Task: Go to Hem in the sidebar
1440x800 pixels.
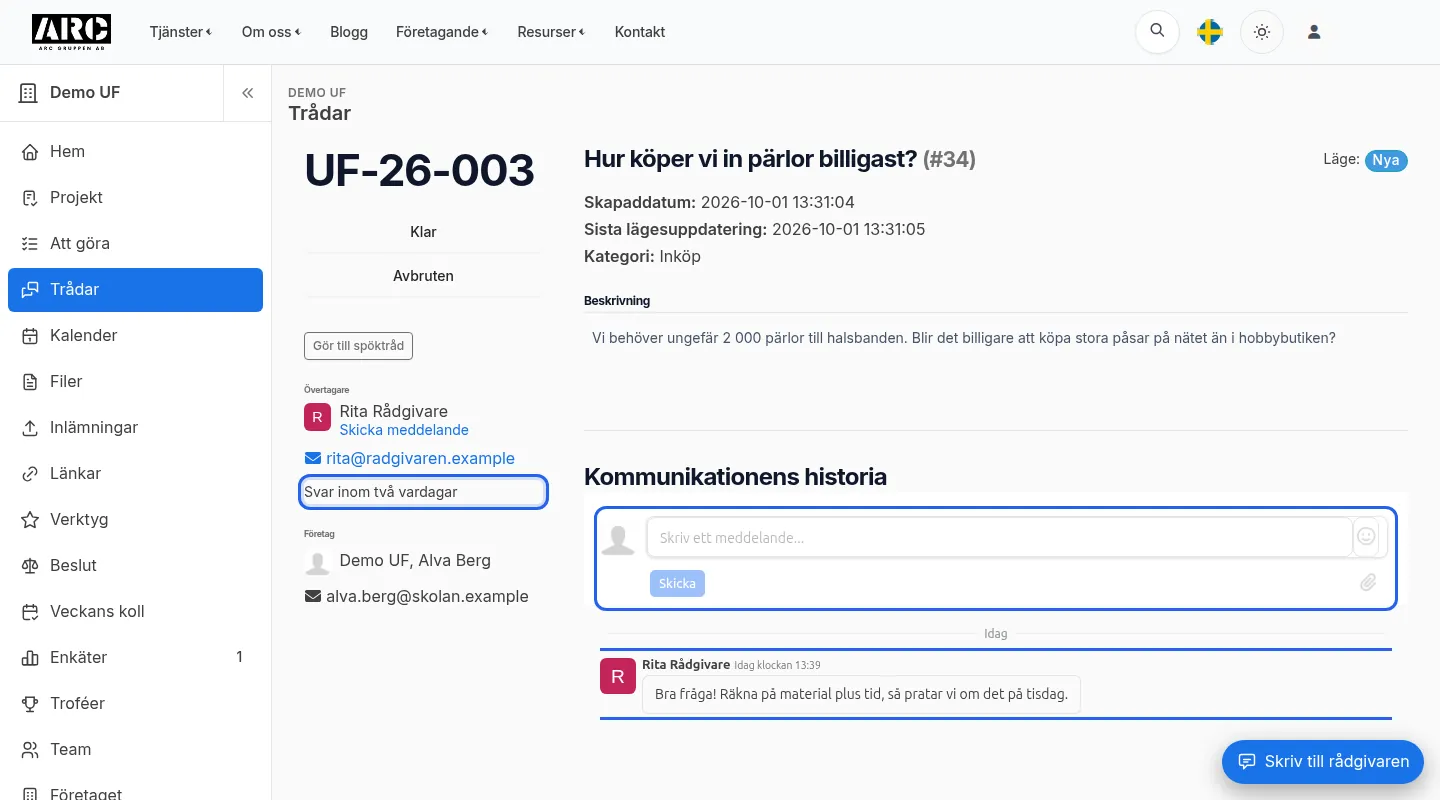Action: coord(135,151)
